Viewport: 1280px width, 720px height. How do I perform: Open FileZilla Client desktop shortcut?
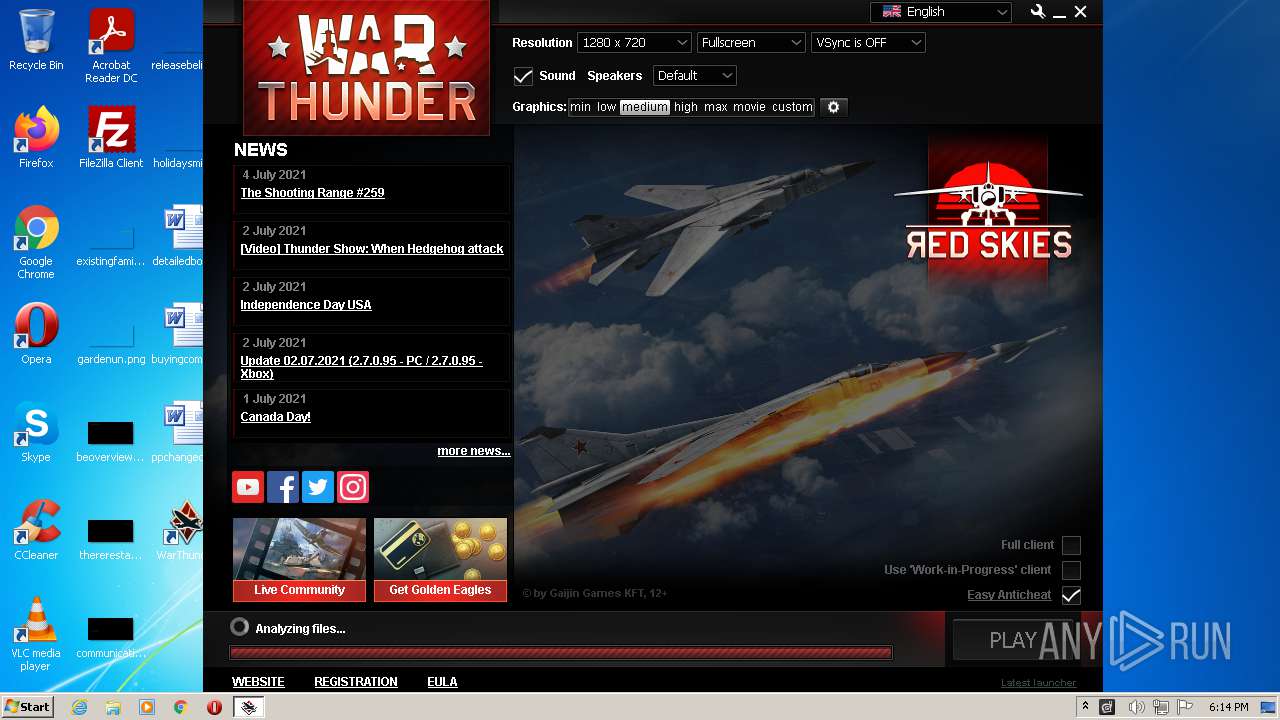[111, 138]
